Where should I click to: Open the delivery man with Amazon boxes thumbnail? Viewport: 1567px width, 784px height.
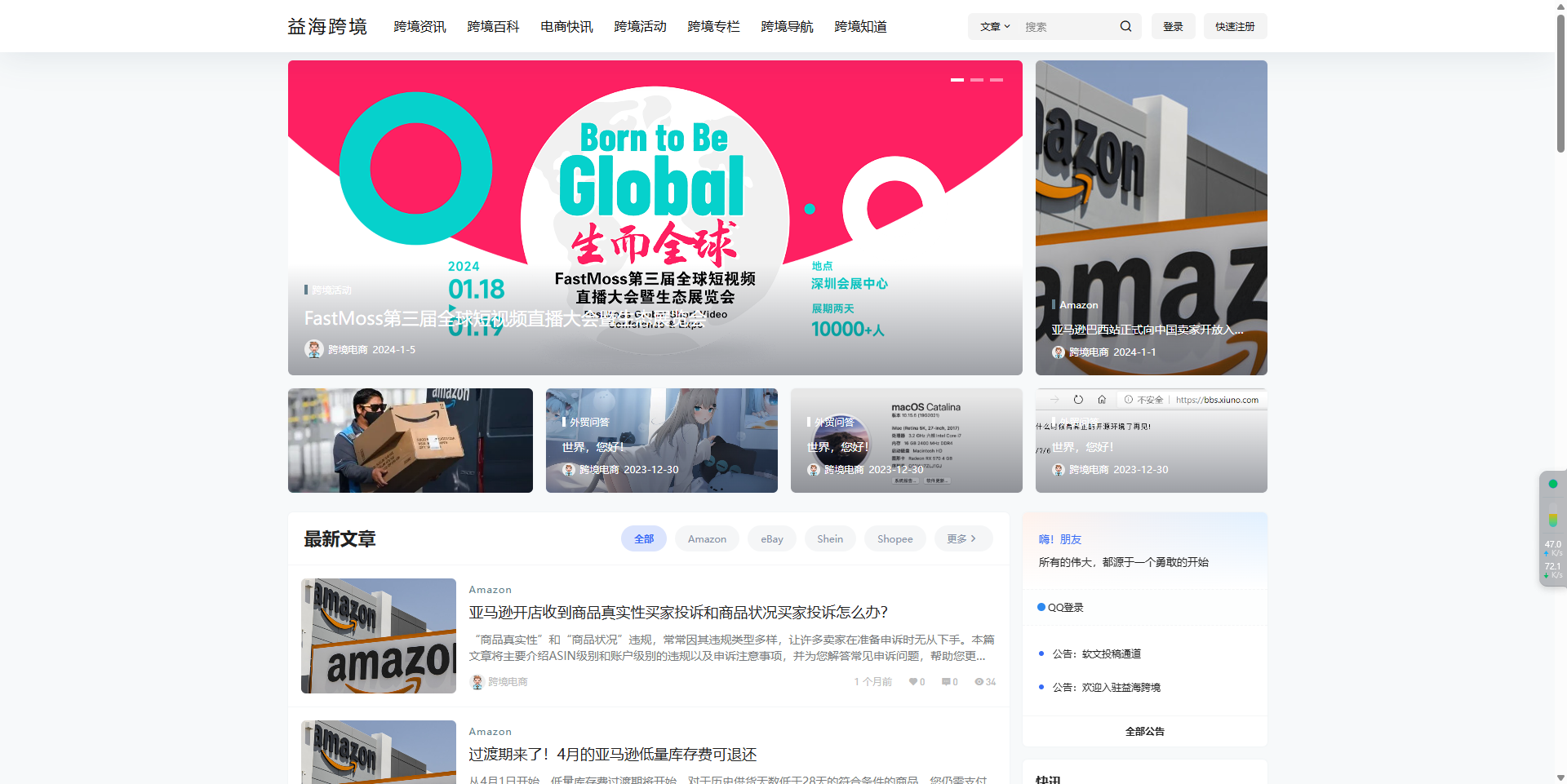coord(410,441)
